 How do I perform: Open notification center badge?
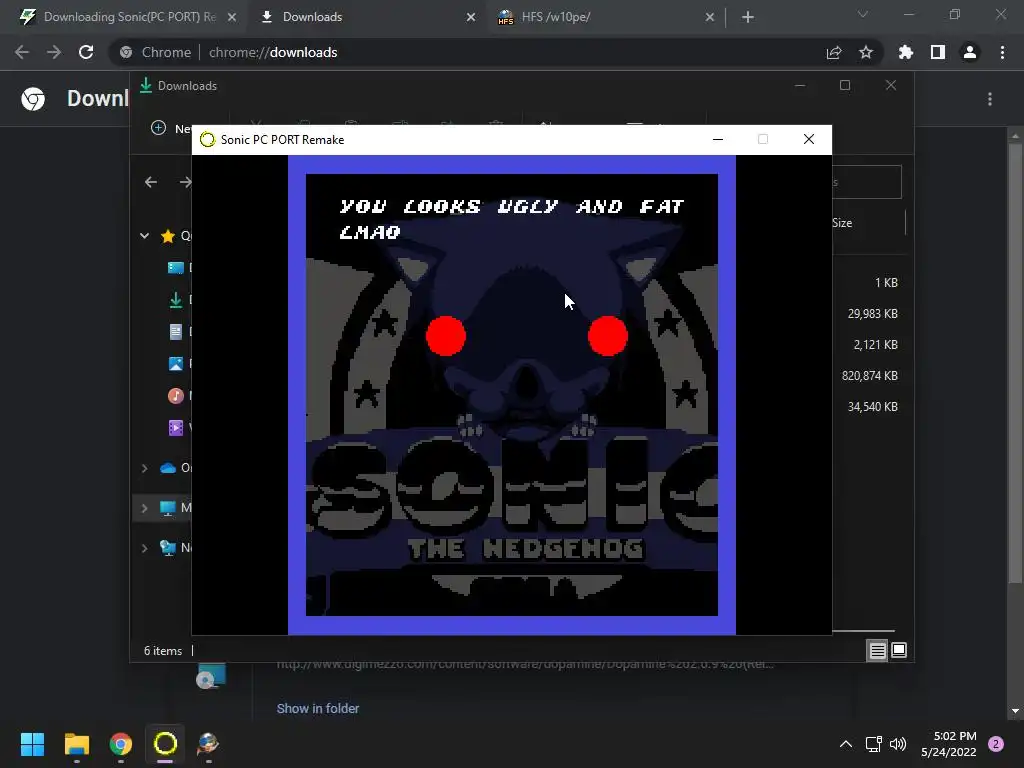click(996, 744)
